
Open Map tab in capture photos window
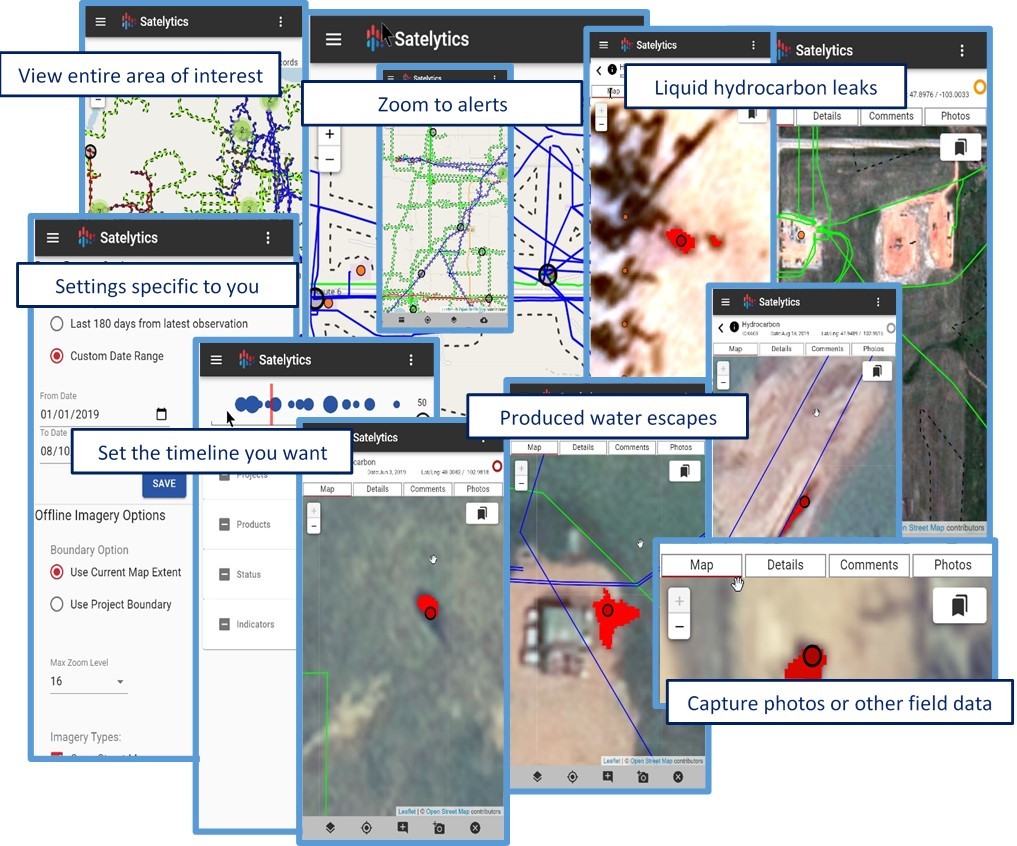[702, 565]
